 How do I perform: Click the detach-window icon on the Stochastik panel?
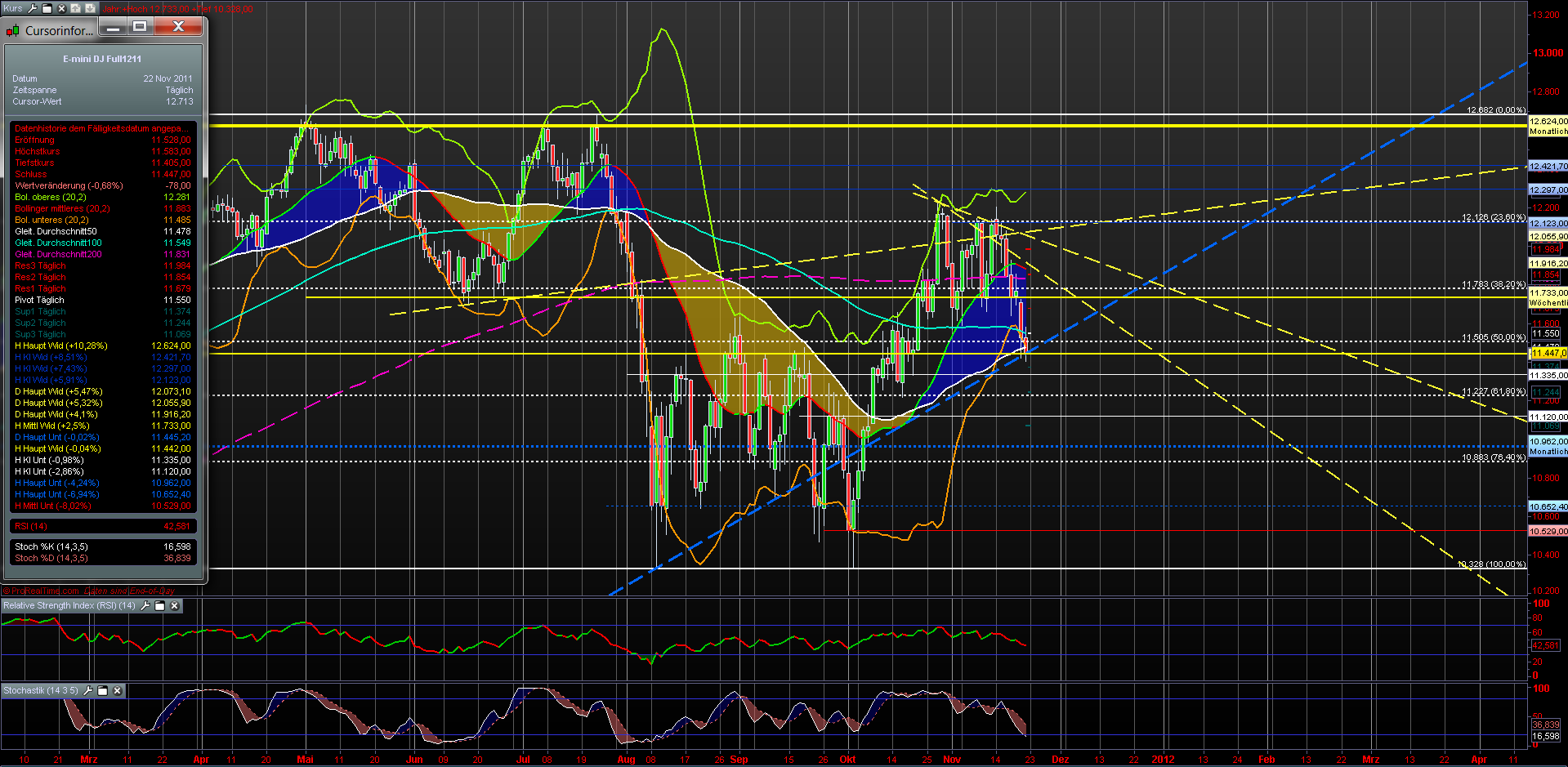point(103,690)
